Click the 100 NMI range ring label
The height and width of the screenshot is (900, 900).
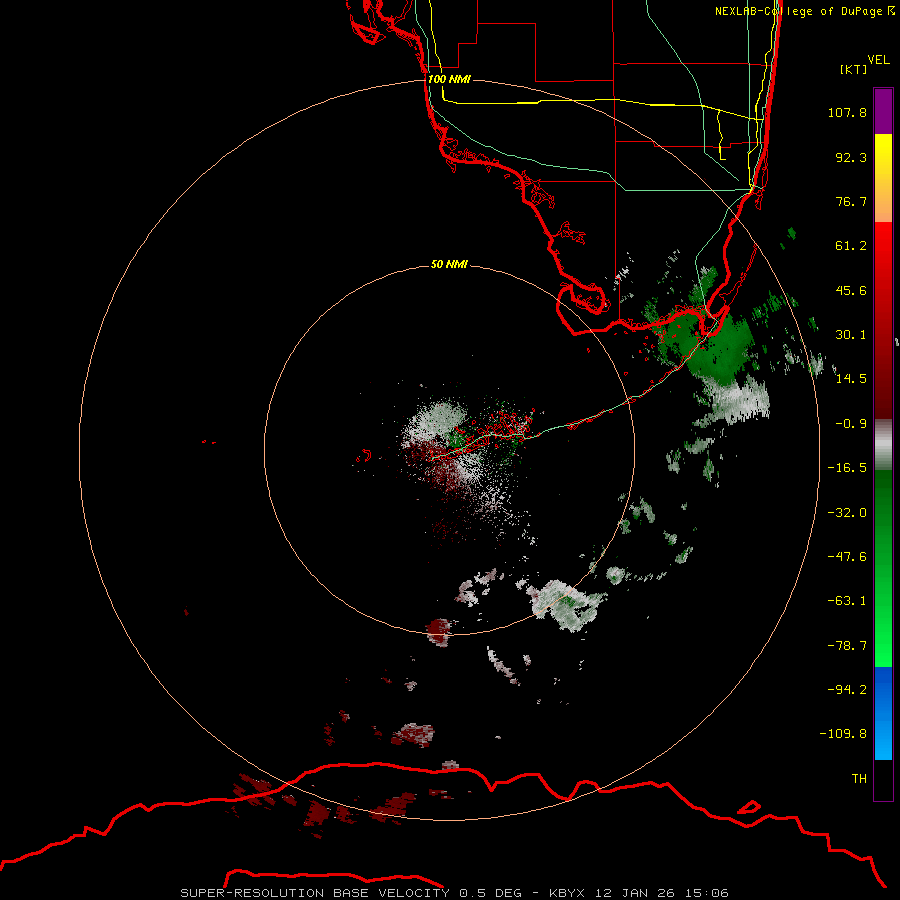pyautogui.click(x=449, y=79)
